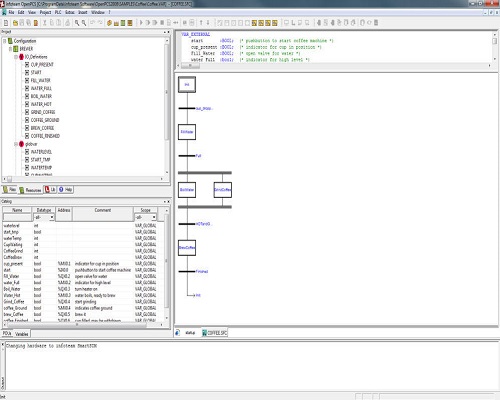Switch to the Variables tab in Catalog
500x400 pixels.
[x=22, y=334]
